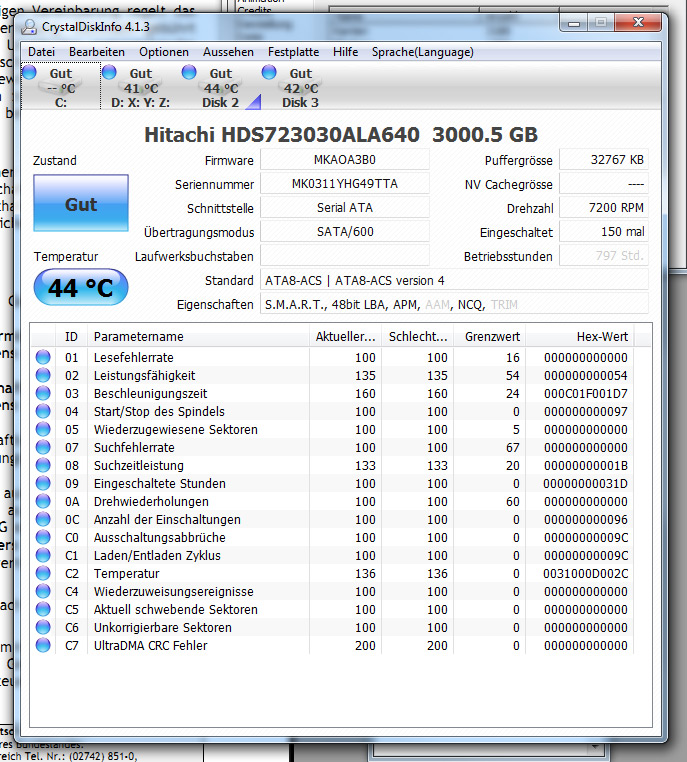Click status orb for Ausschaltungsabbrüche row
The image size is (687, 762).
(43, 537)
